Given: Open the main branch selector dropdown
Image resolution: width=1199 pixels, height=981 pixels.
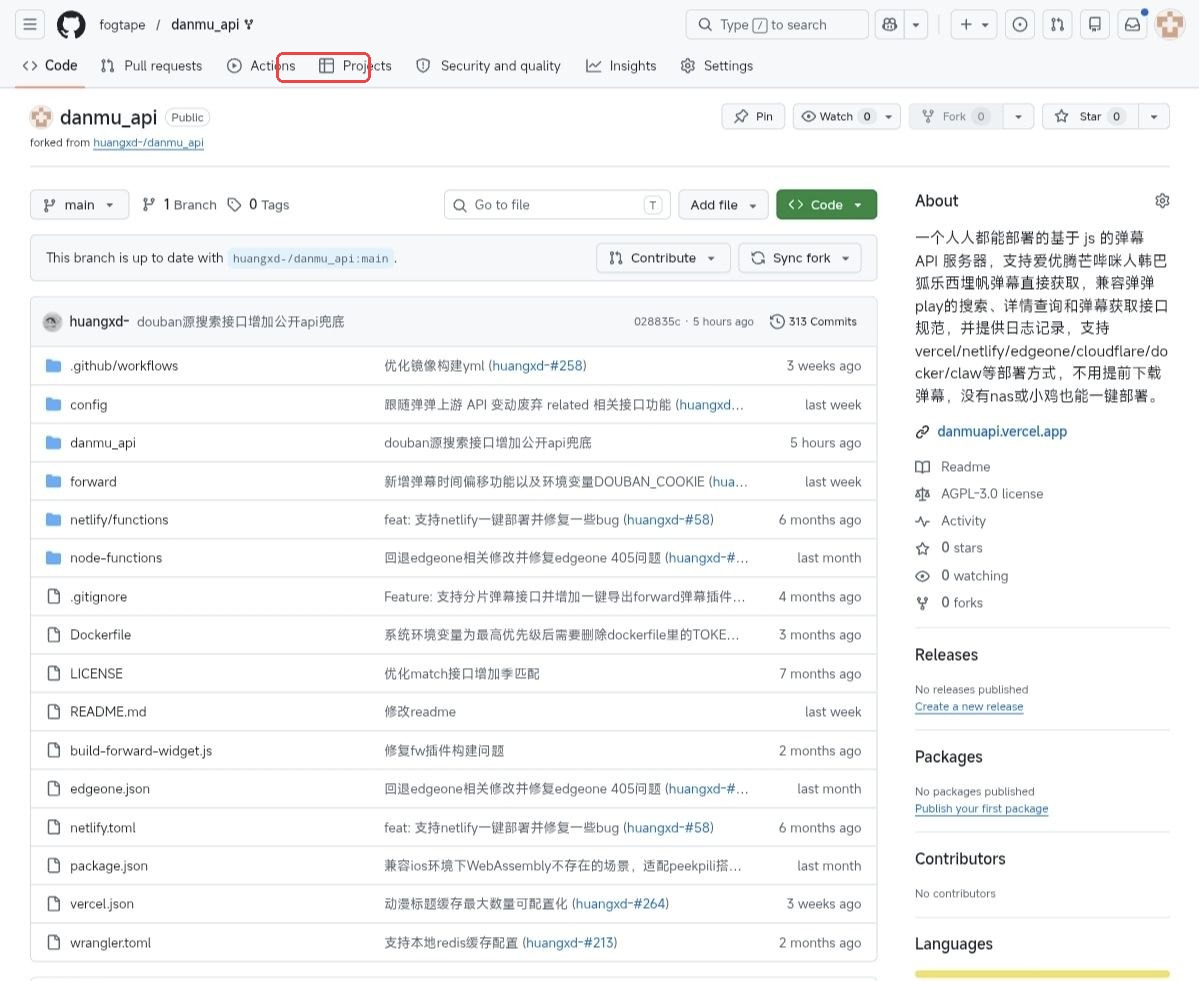Looking at the screenshot, I should (79, 204).
